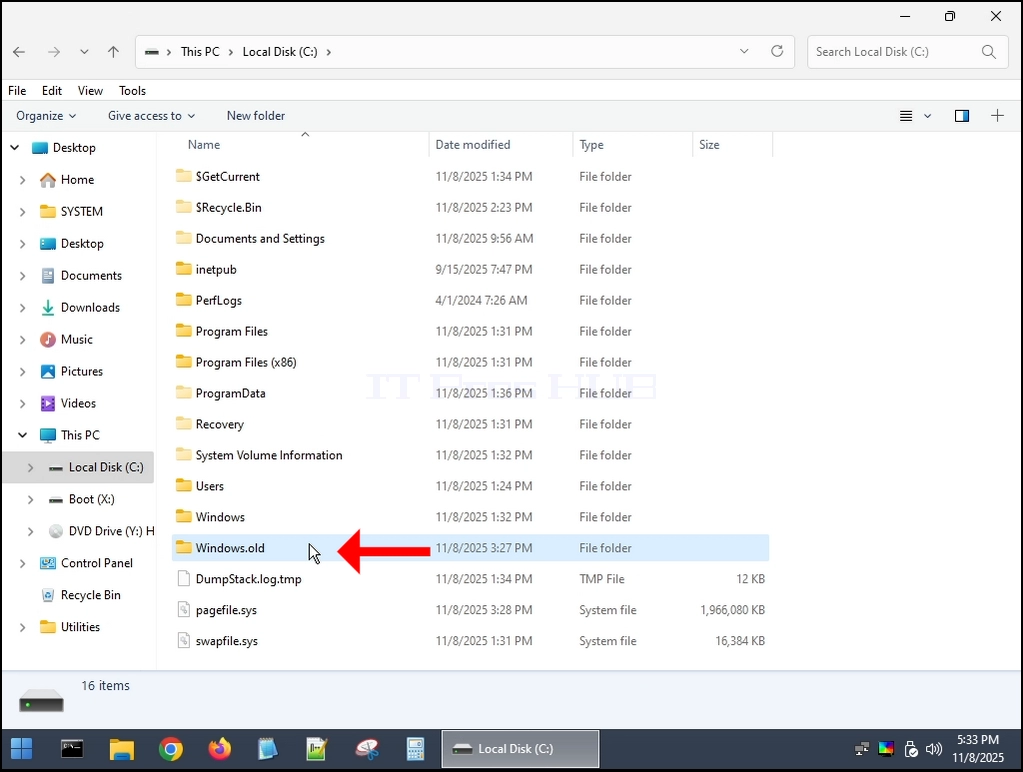Open recent locations dropdown chevron
This screenshot has height=772, width=1023.
coord(84,52)
